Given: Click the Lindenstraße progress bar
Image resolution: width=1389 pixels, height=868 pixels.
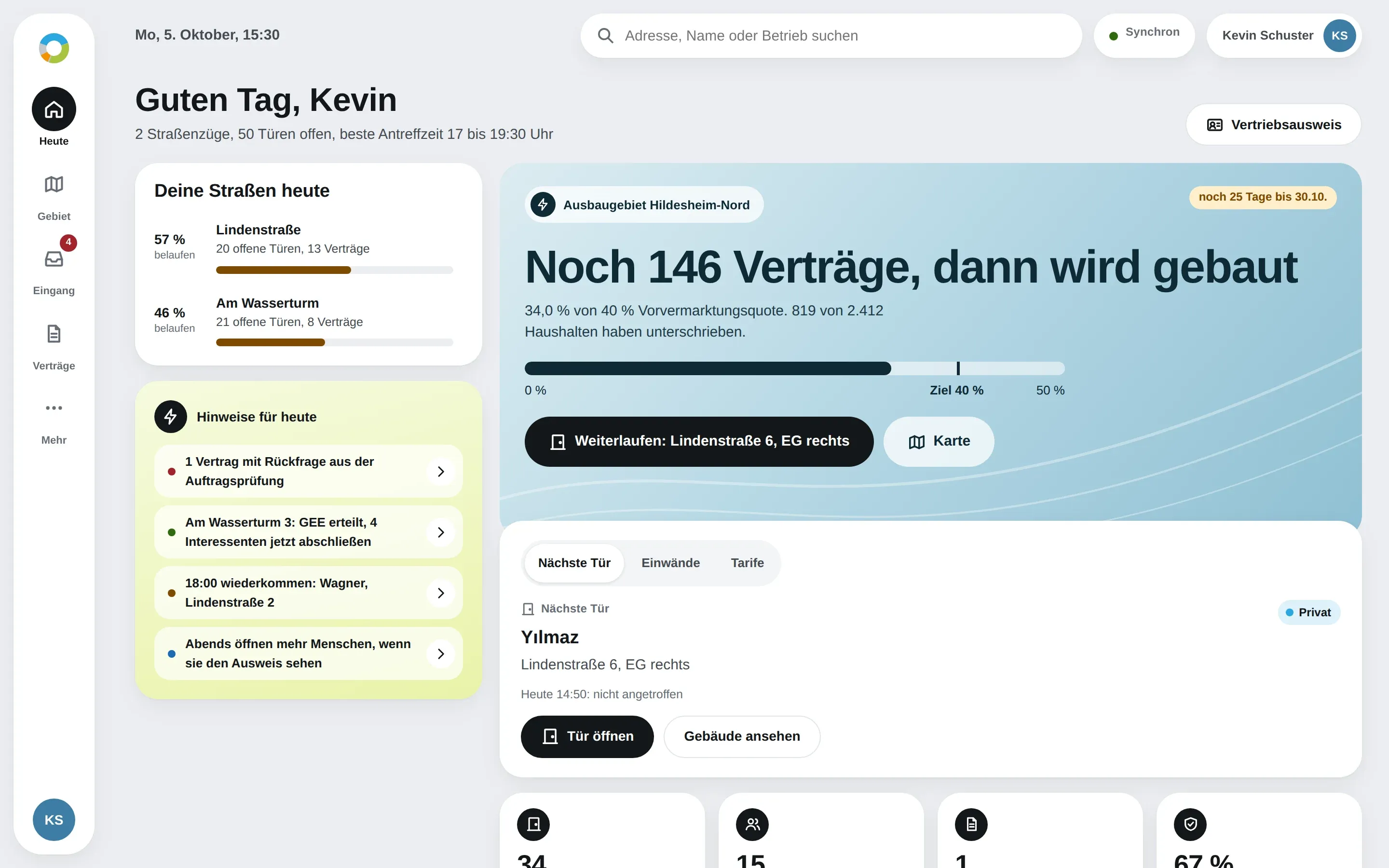Looking at the screenshot, I should 335,270.
